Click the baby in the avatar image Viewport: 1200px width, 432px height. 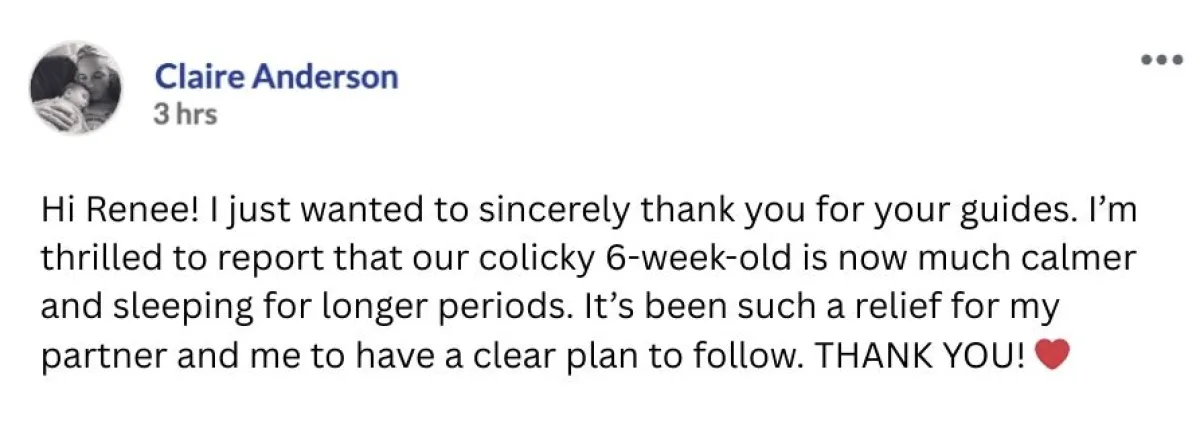pos(60,100)
